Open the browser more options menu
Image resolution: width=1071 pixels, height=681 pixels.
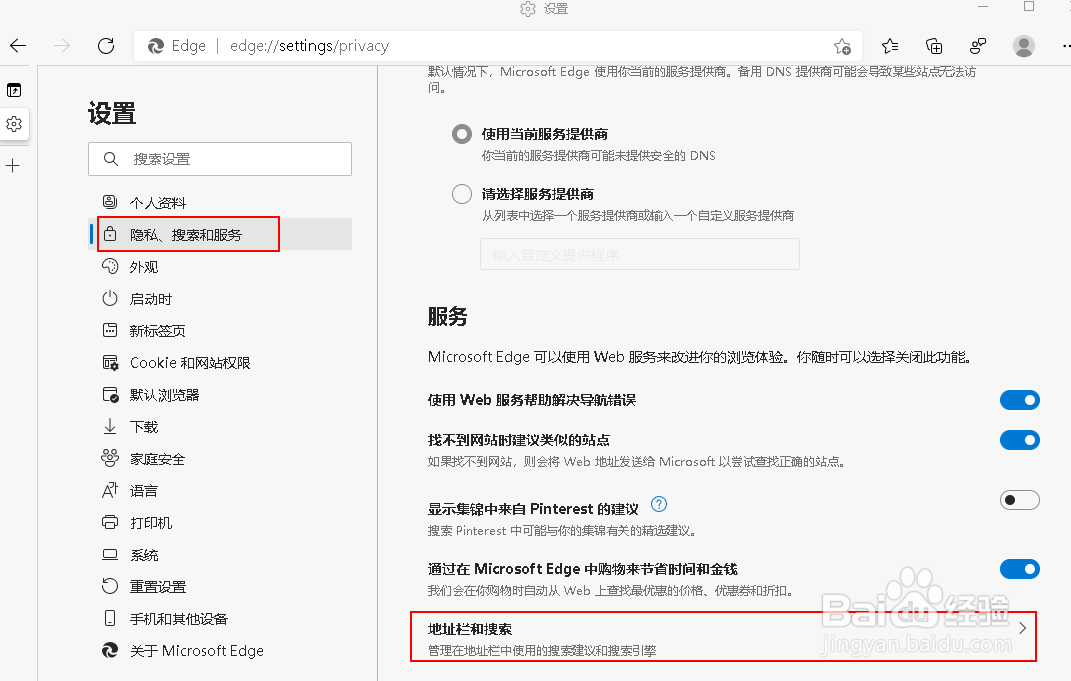click(x=1065, y=46)
